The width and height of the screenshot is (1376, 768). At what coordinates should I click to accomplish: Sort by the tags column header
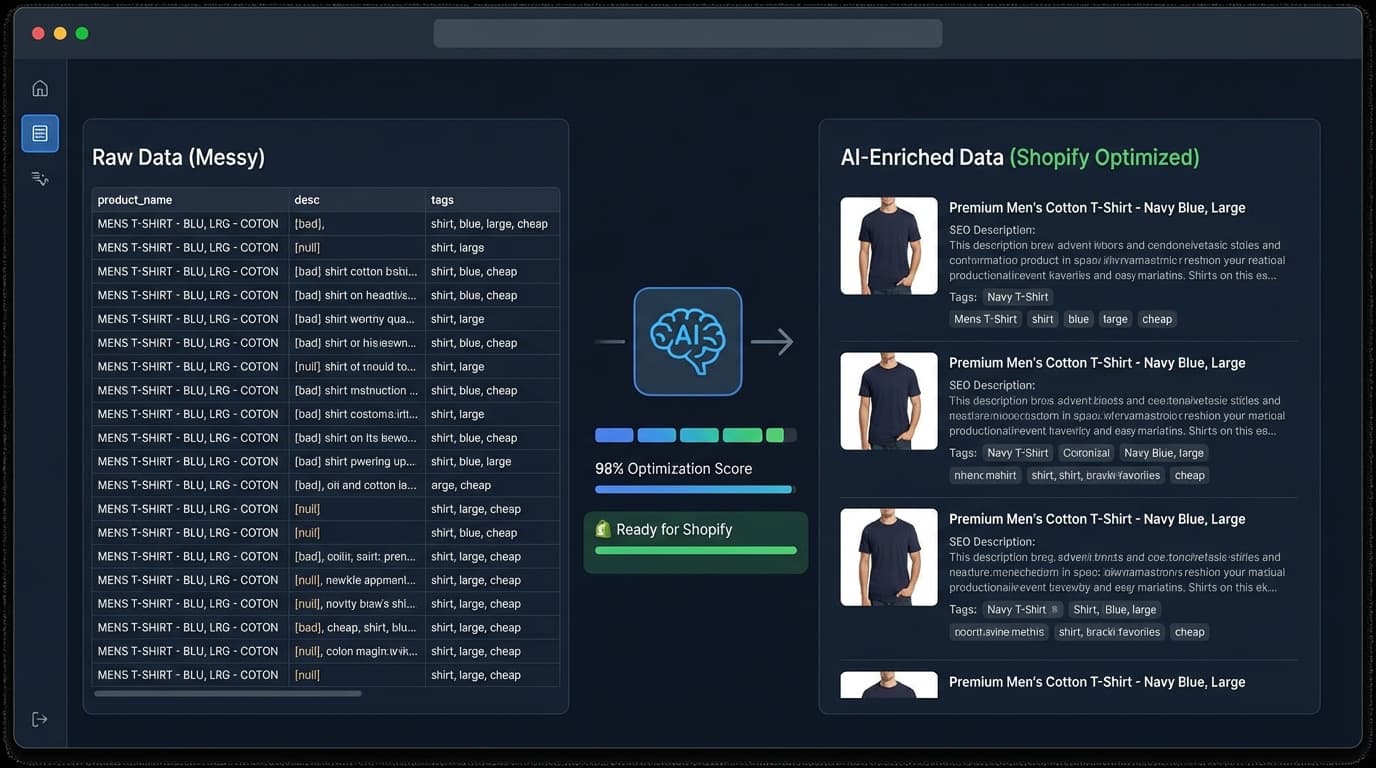click(x=441, y=199)
